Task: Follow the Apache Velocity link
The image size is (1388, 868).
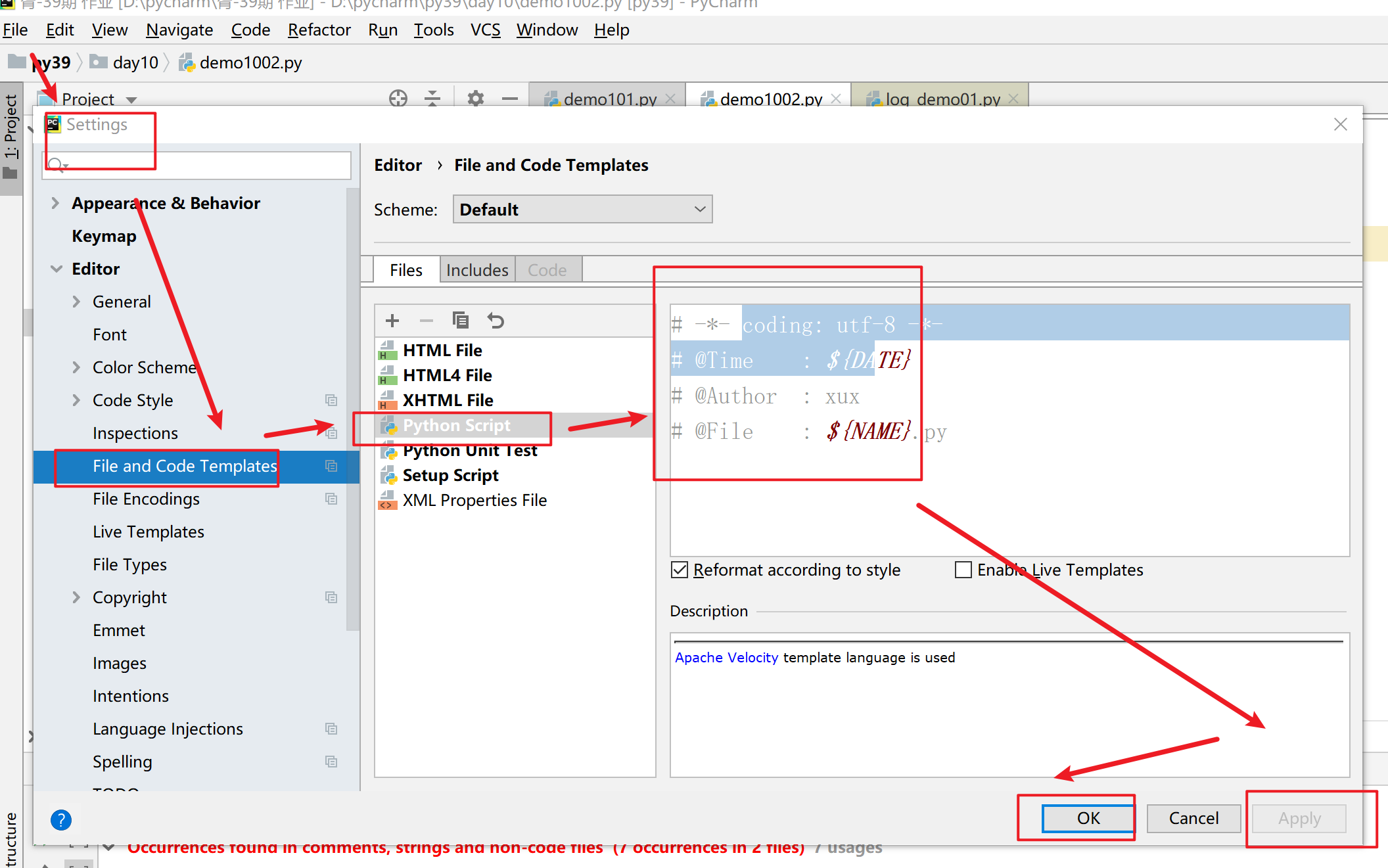Action: click(x=726, y=658)
